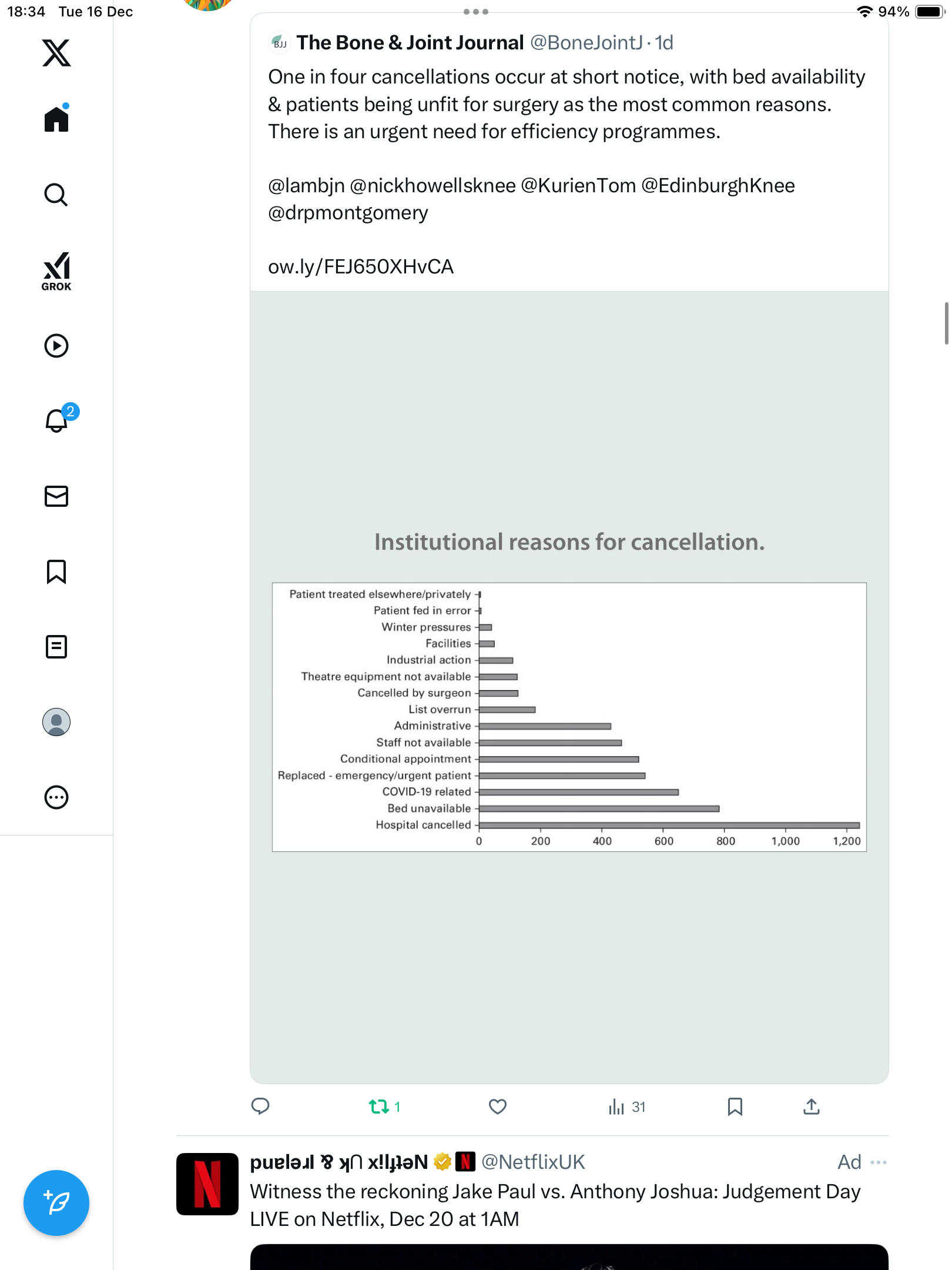Open Notifications bell with 2 badge
This screenshot has width=952, height=1270.
56,421
